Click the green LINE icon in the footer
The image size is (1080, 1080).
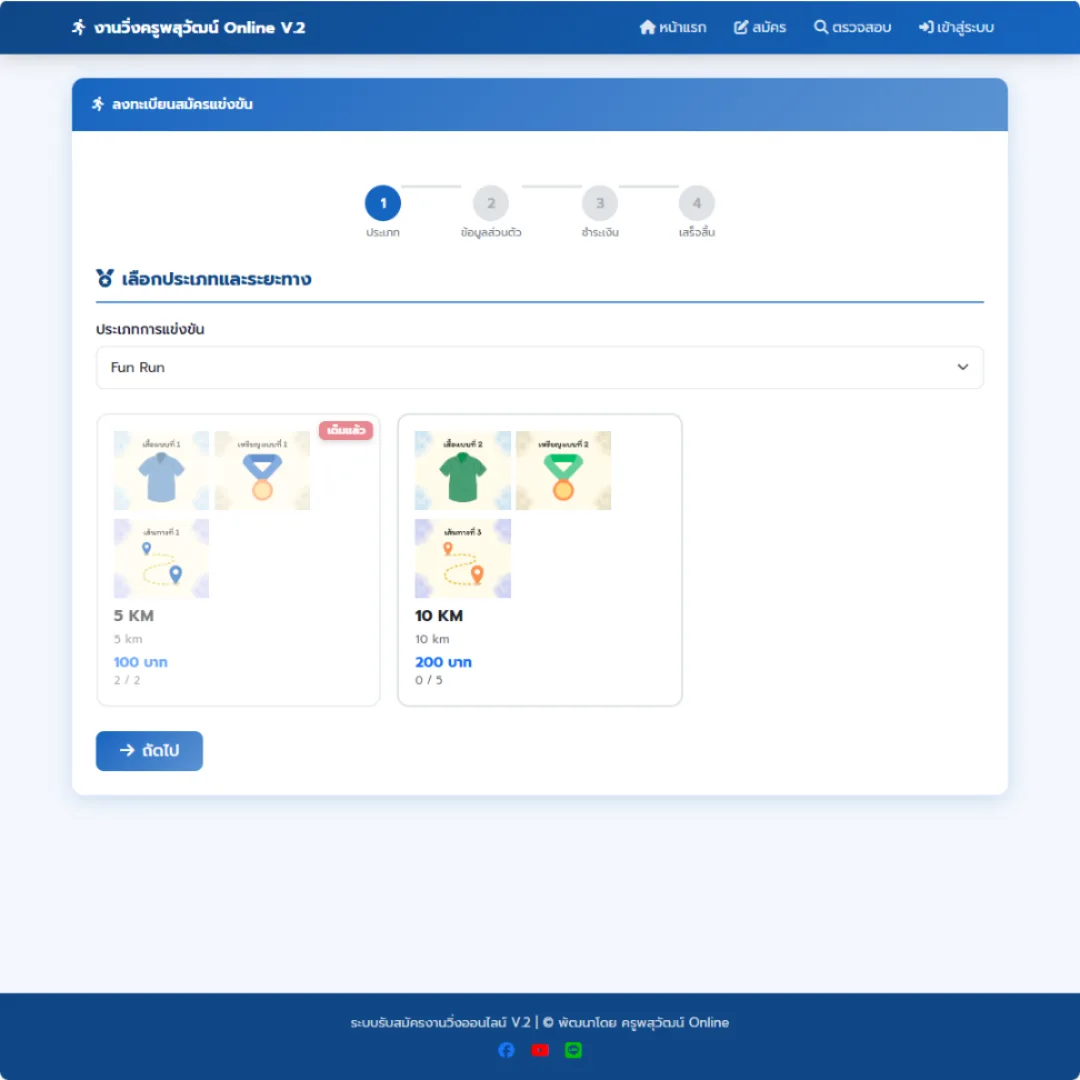(573, 1050)
